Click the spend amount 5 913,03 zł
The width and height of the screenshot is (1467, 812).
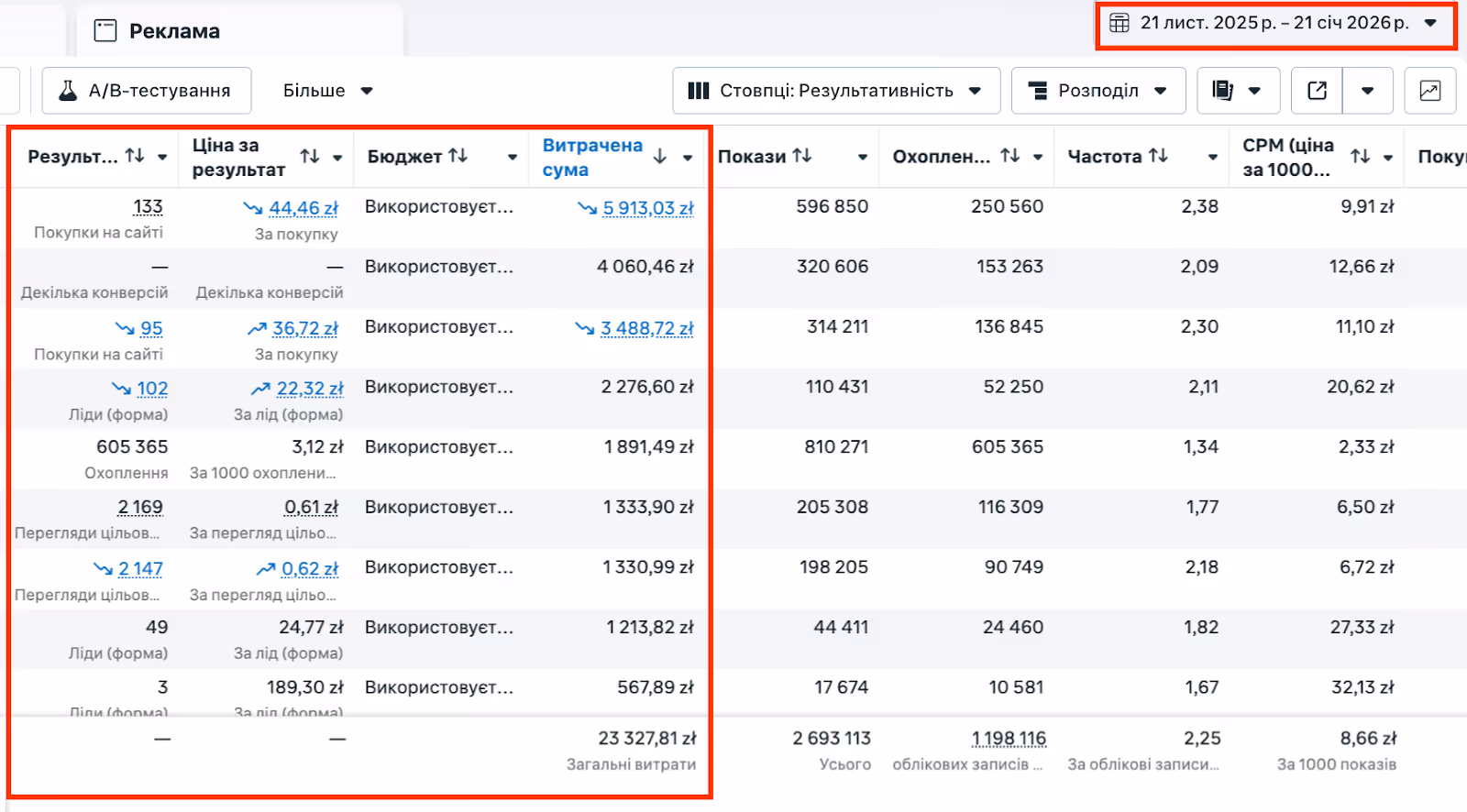[648, 208]
